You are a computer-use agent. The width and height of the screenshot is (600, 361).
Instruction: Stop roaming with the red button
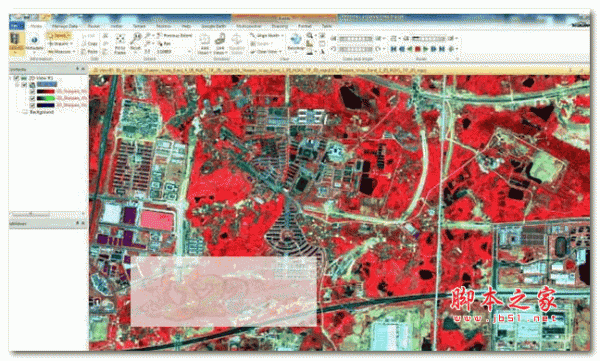[417, 49]
